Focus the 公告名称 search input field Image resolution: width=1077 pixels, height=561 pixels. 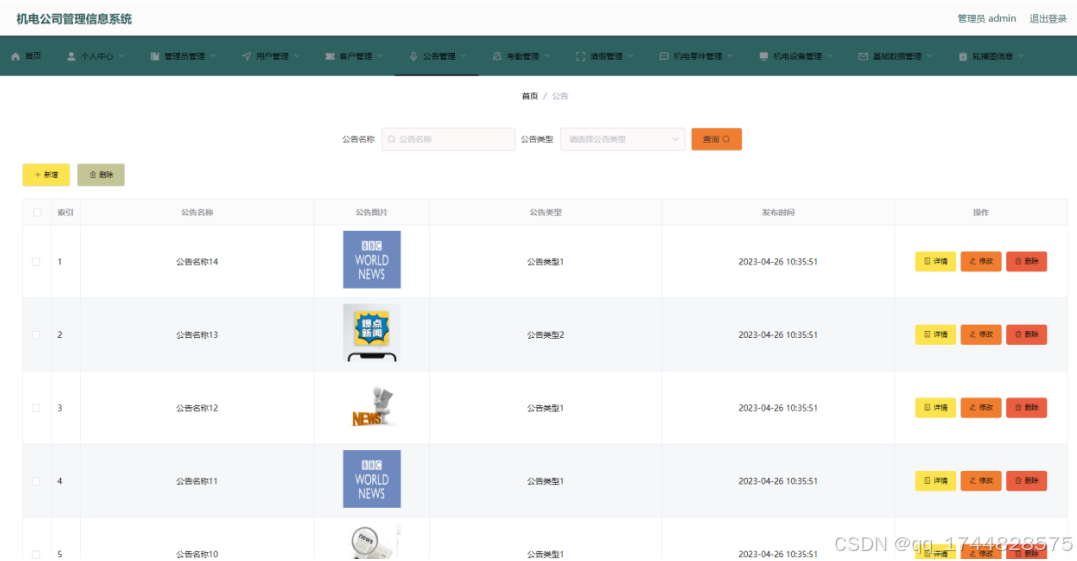448,139
